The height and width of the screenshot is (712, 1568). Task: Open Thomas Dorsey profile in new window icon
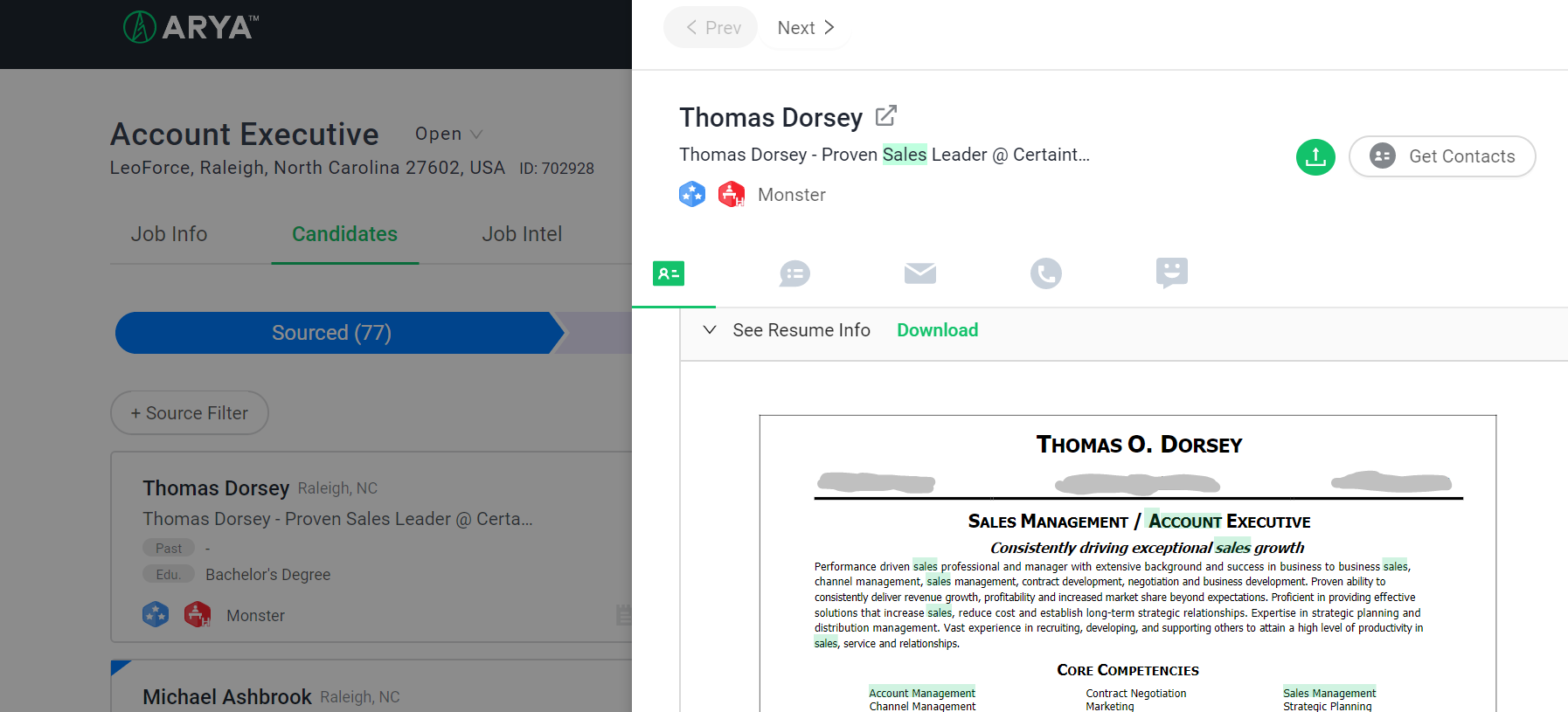885,115
